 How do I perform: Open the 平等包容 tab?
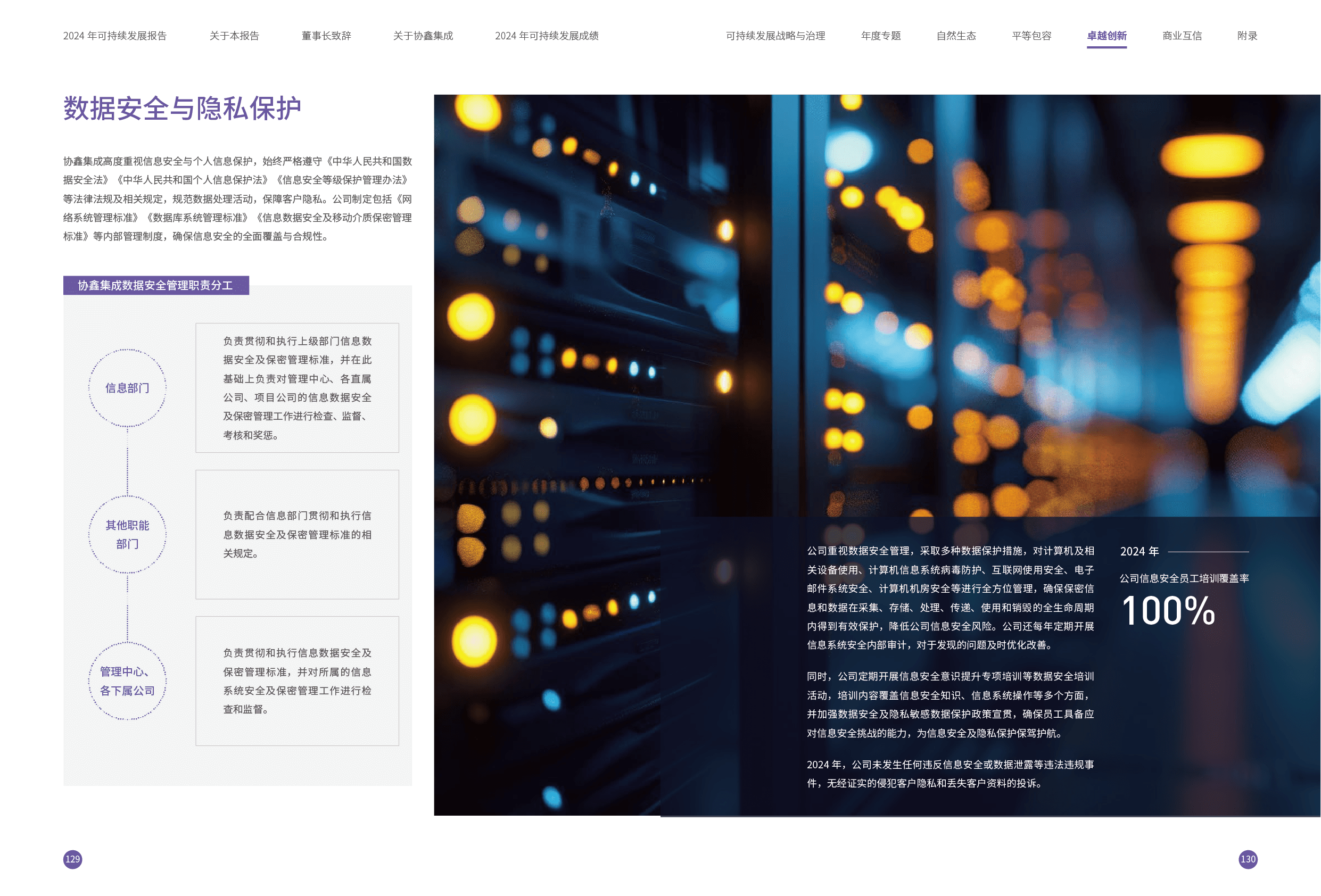coord(1031,36)
